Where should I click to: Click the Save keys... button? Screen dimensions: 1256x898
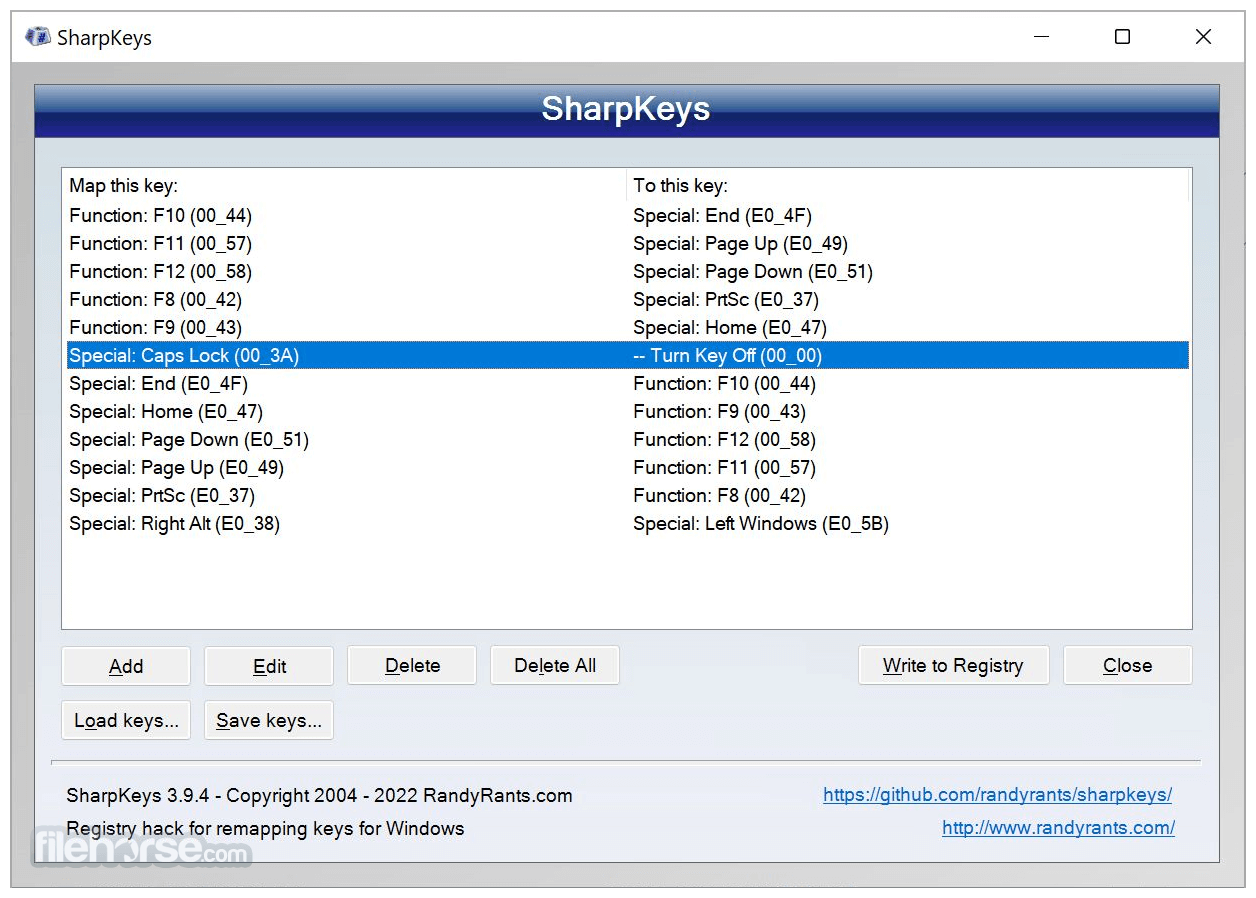[x=269, y=721]
